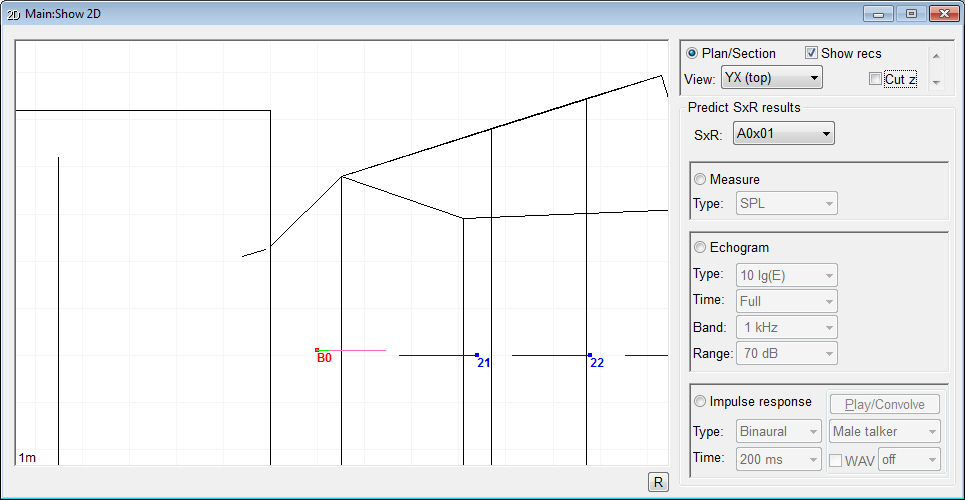Click the scroll up arrow in panel
965x500 pixels.
[936, 56]
